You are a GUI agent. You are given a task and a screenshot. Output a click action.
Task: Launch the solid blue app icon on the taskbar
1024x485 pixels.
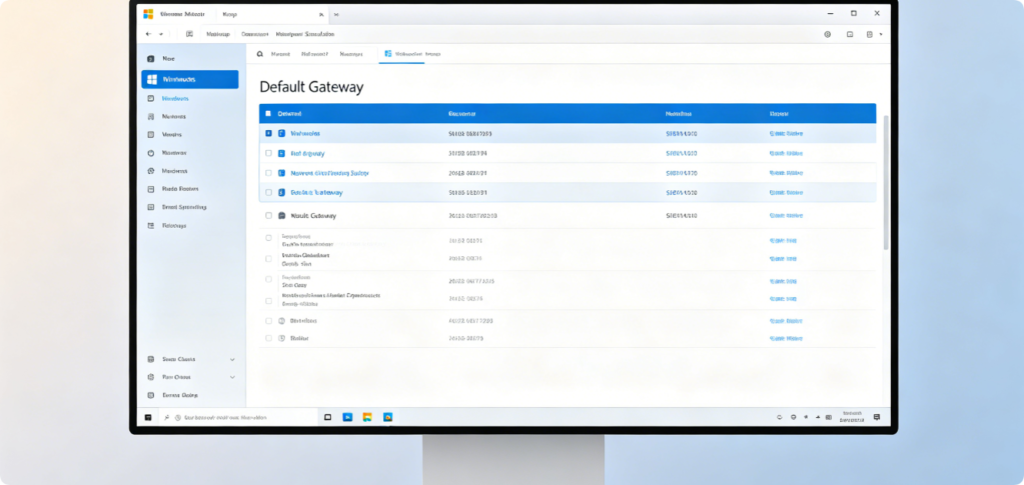pyautogui.click(x=347, y=417)
